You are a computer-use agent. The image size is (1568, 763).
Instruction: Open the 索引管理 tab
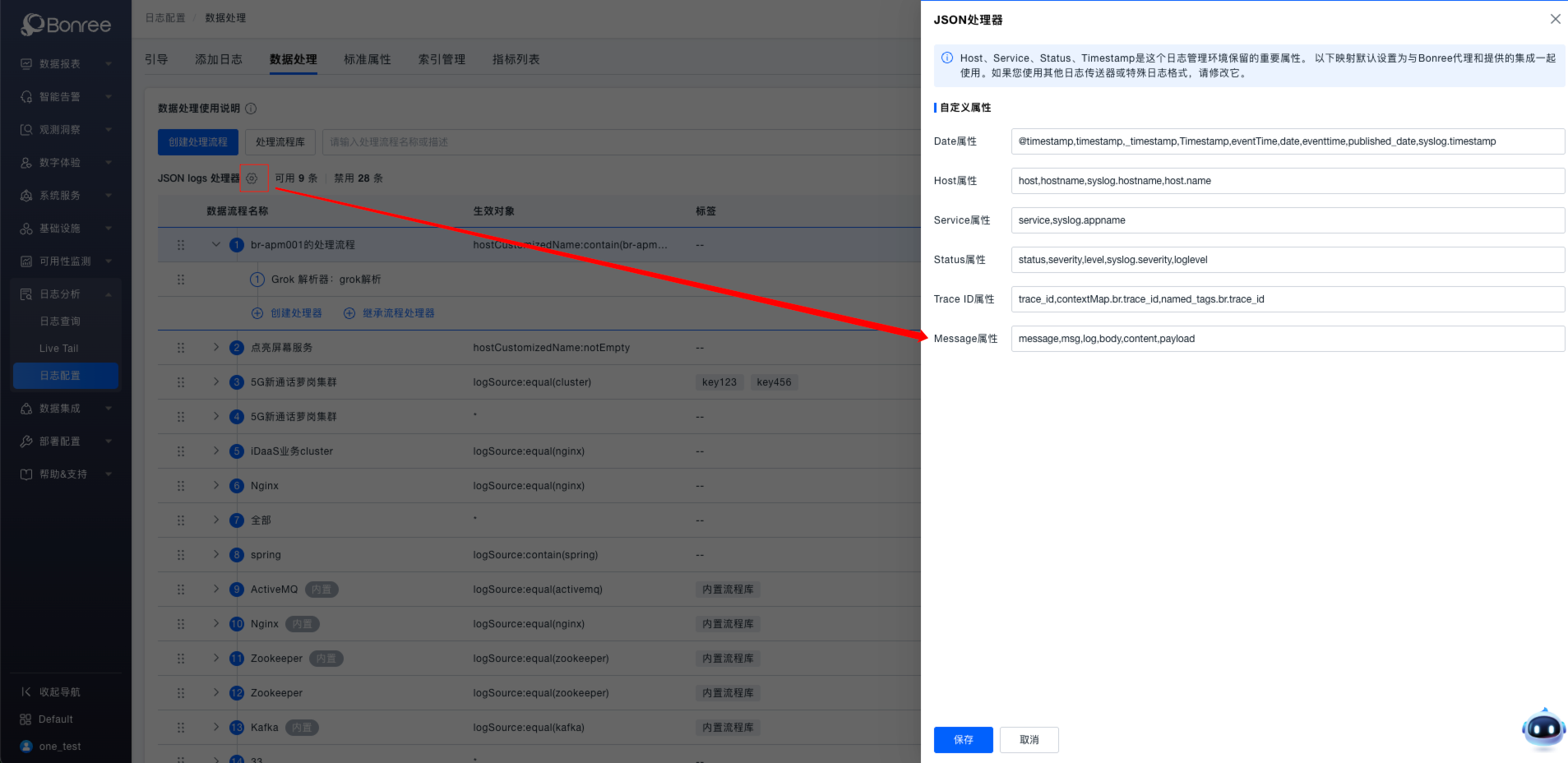point(441,58)
